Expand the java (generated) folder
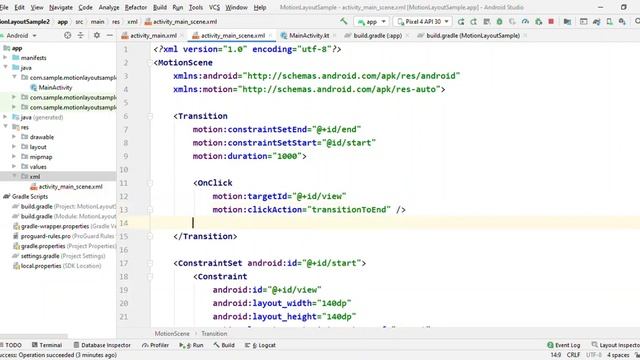Image resolution: width=640 pixels, height=360 pixels. pos(6,117)
